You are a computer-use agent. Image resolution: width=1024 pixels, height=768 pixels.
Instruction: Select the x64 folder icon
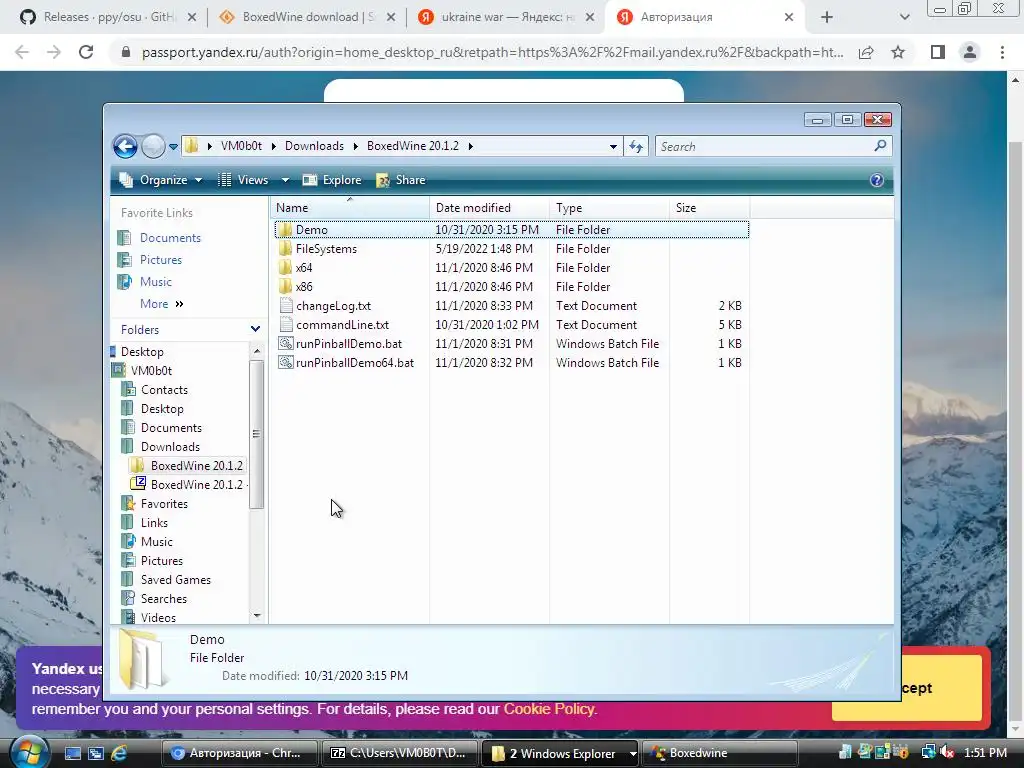point(285,268)
